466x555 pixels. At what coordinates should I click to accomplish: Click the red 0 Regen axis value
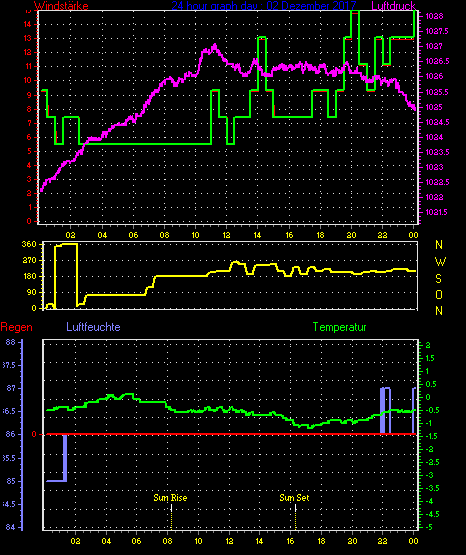tap(34, 434)
